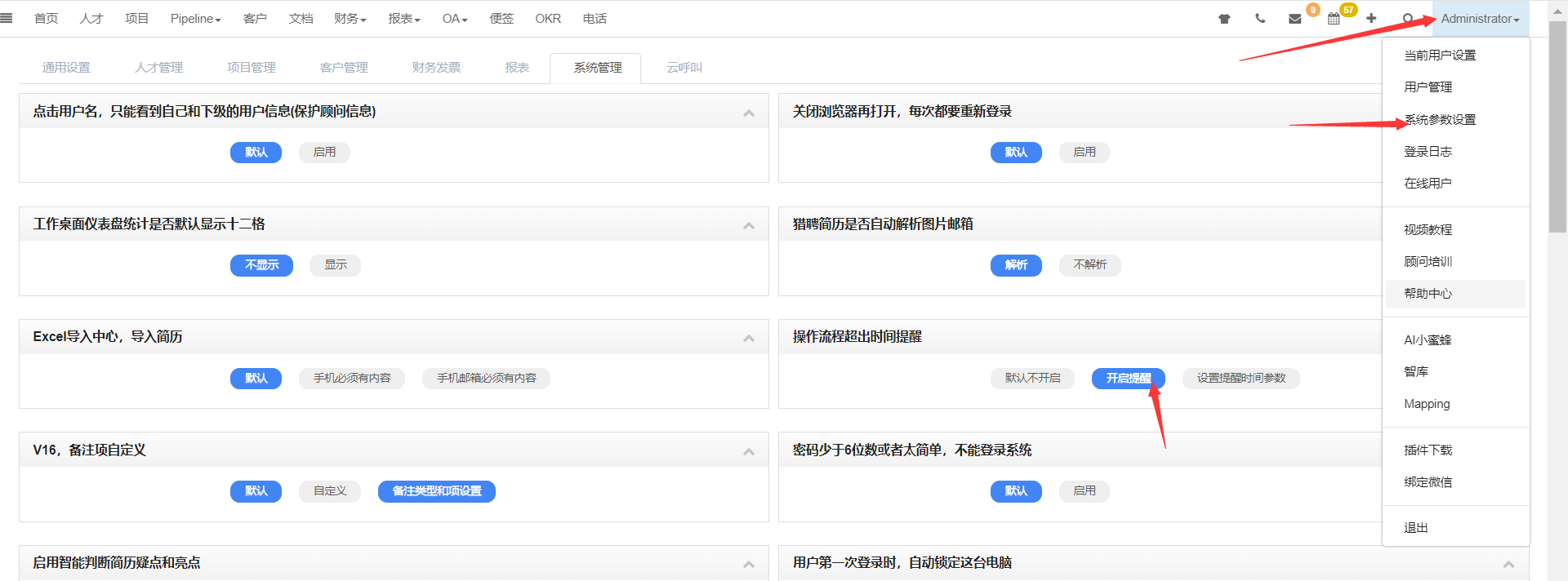Click the phone icon in header
1568x581 pixels.
pos(1260,18)
